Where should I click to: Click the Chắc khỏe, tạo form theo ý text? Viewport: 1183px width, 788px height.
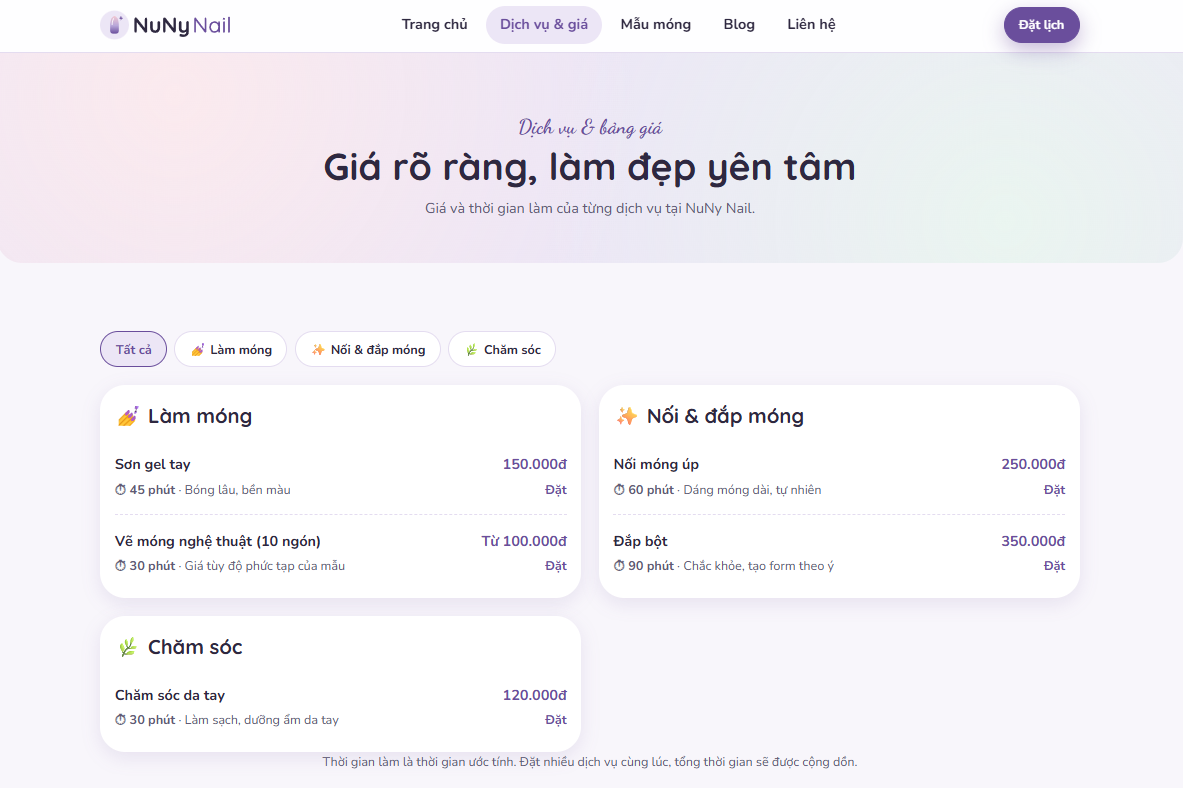pos(759,566)
